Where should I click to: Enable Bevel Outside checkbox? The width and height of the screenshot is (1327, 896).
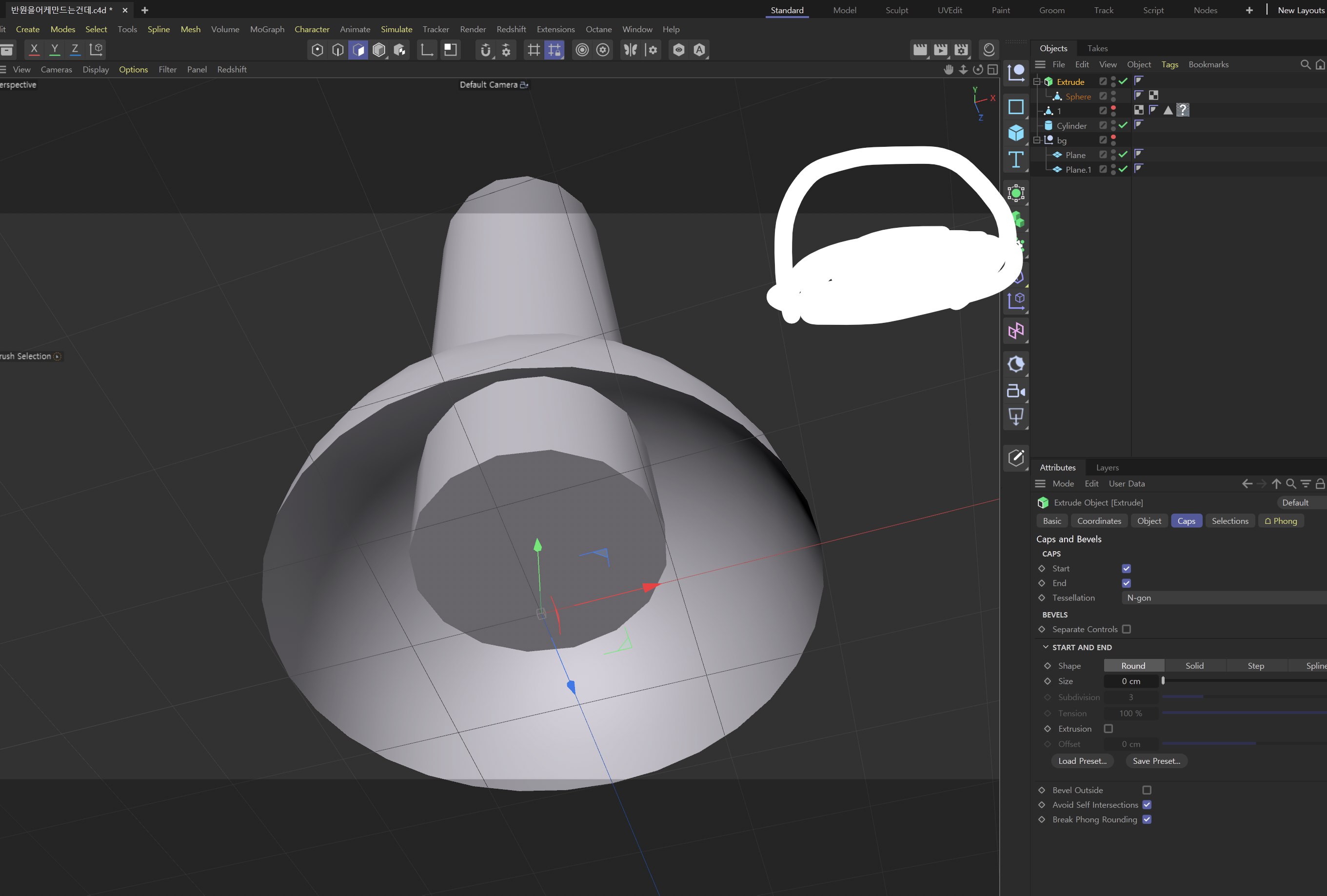pos(1147,790)
